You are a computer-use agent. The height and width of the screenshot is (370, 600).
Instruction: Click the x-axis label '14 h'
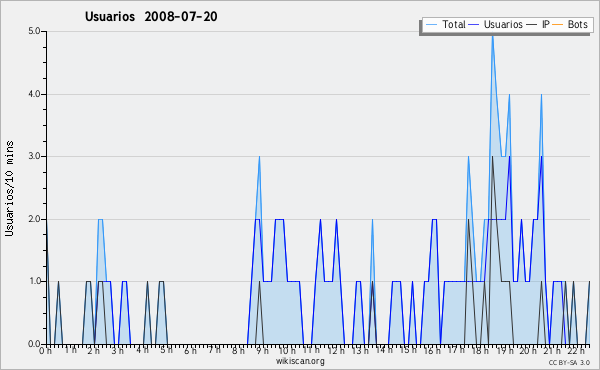pos(384,350)
